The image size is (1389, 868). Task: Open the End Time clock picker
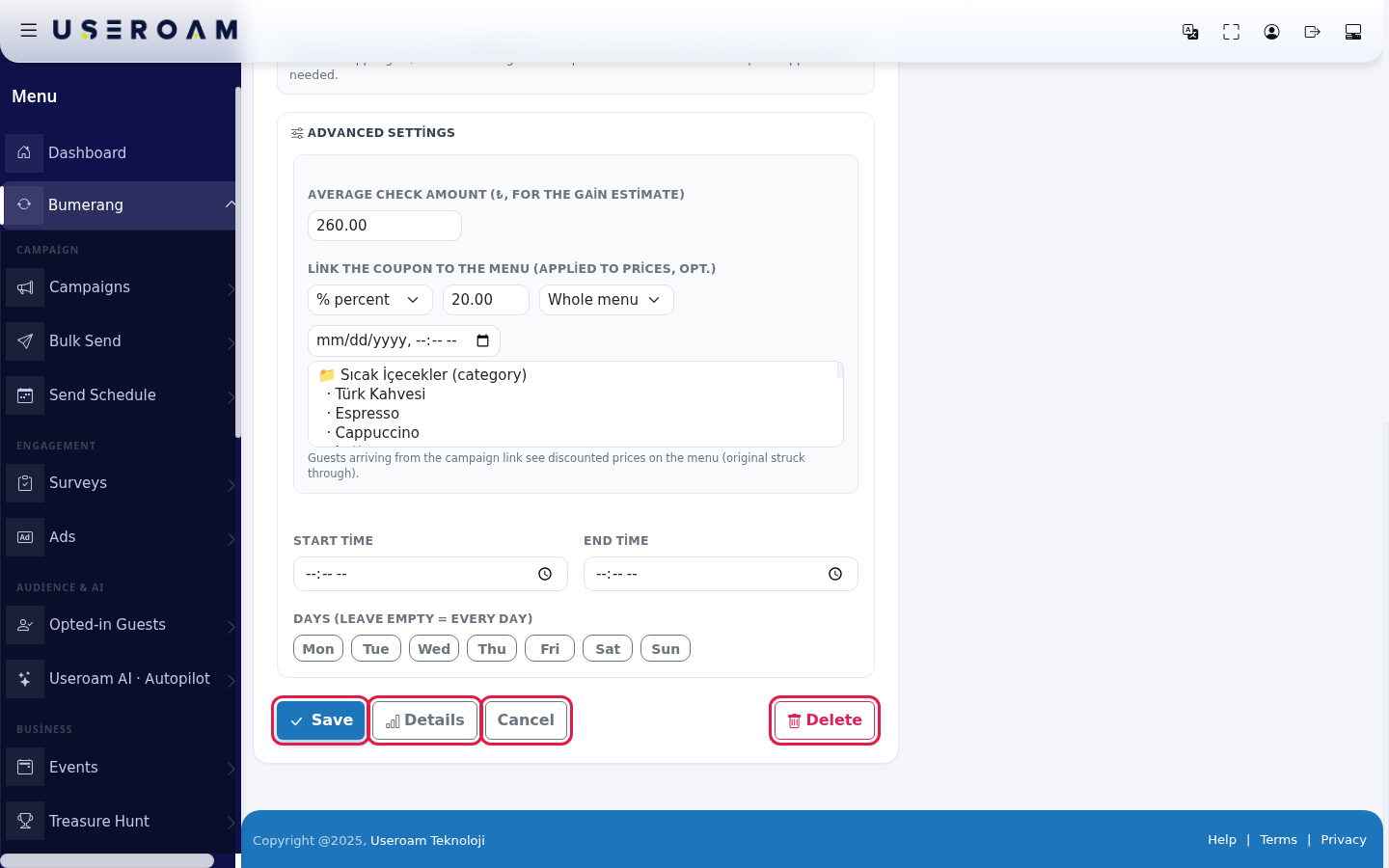coord(835,574)
